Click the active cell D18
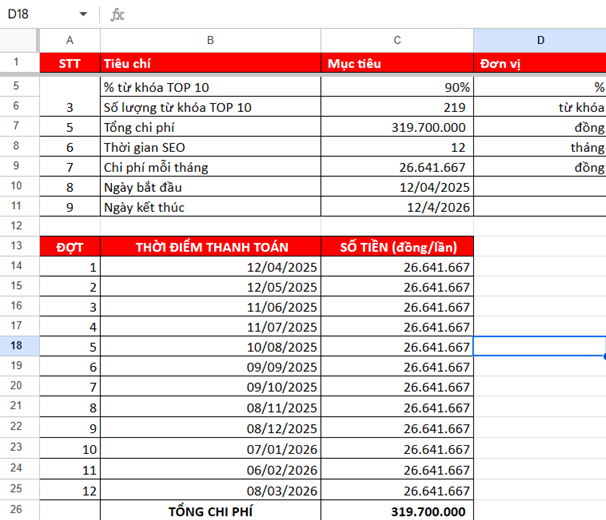The image size is (606, 520). pos(540,346)
